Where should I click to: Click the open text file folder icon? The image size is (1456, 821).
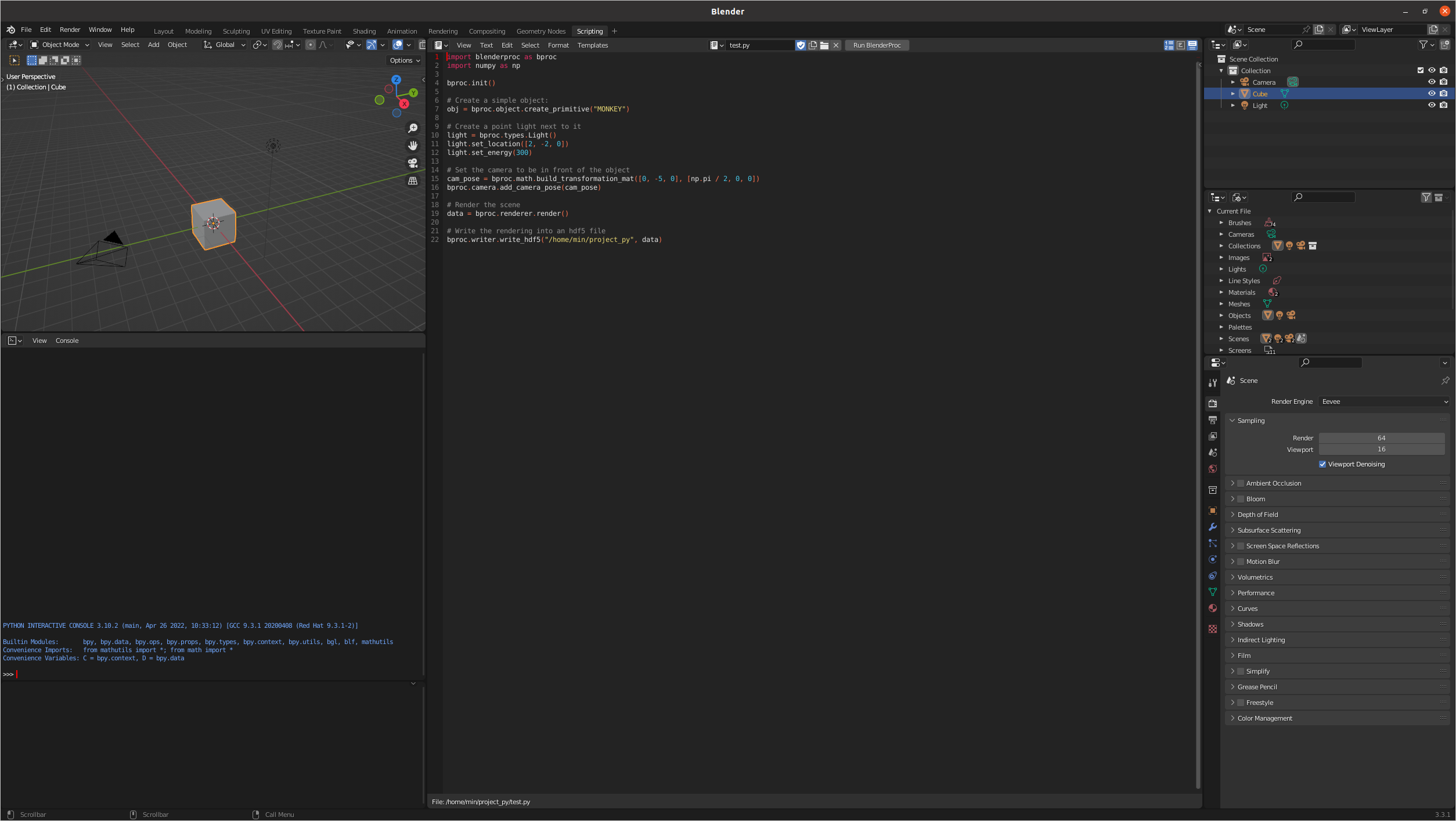(x=824, y=45)
